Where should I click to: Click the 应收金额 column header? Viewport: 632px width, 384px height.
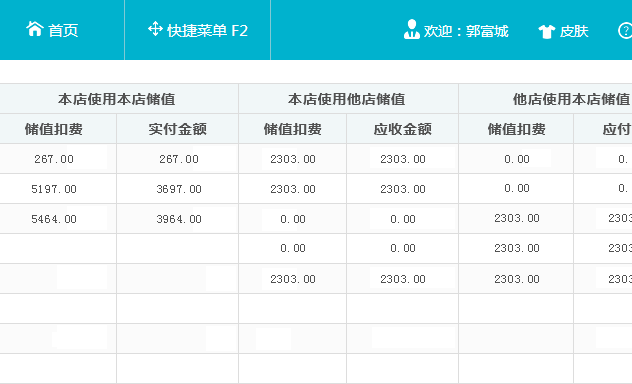pyautogui.click(x=402, y=129)
